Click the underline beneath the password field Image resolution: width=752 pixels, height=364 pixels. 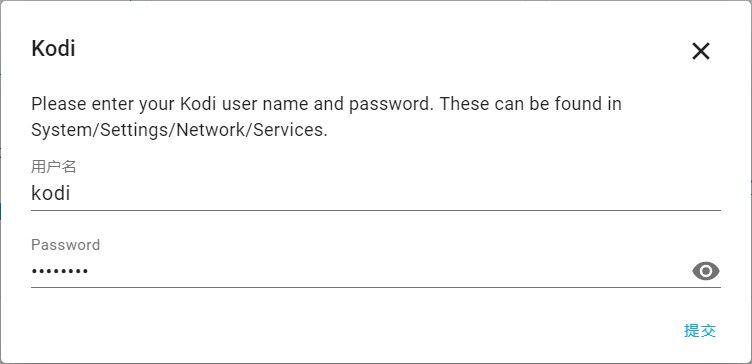(x=376, y=287)
